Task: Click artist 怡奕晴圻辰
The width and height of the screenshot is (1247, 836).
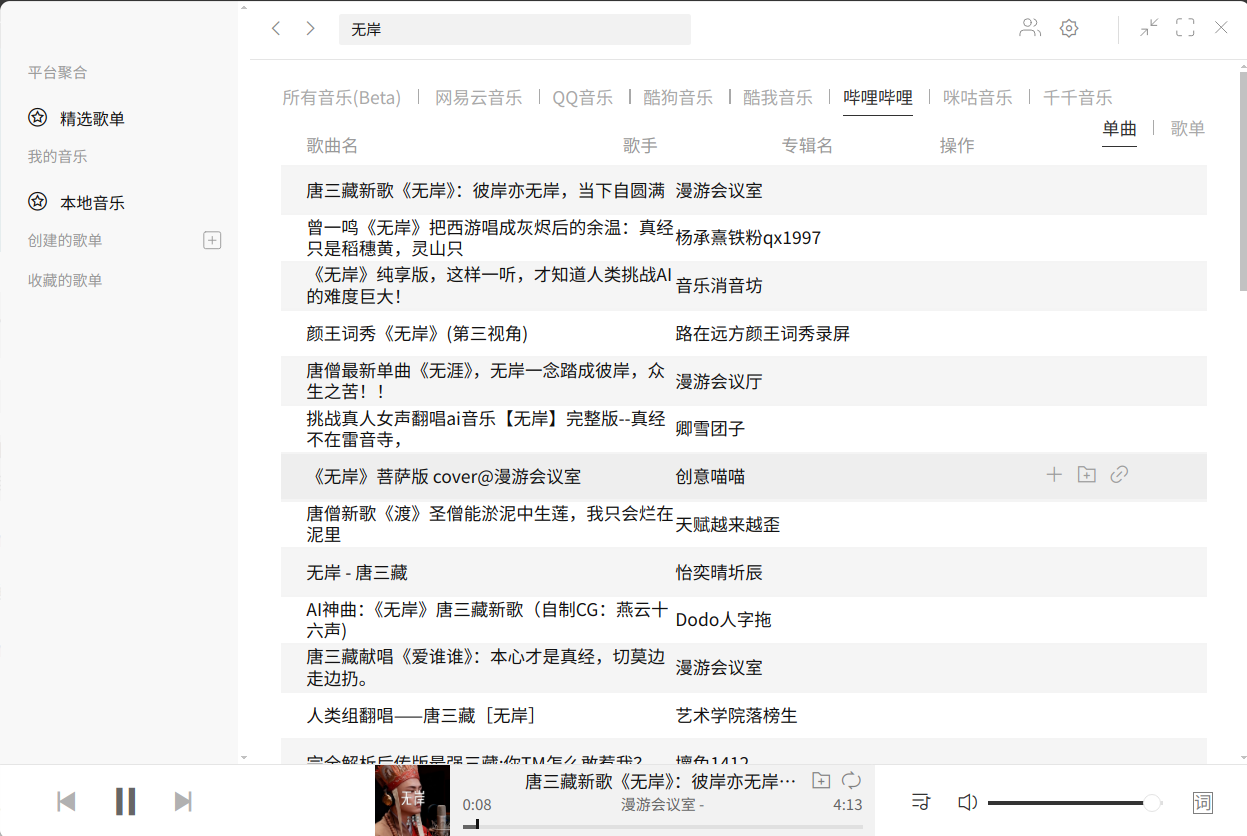Action: pos(719,572)
